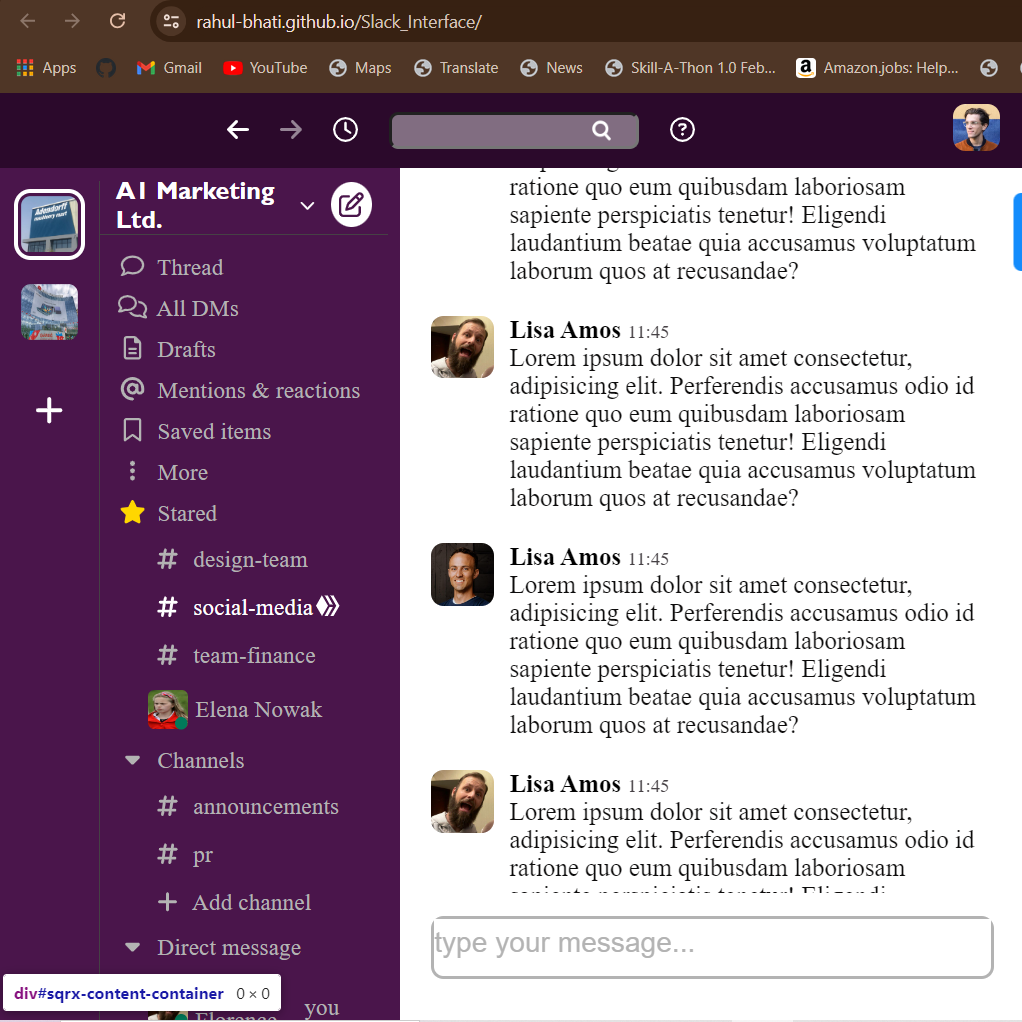Image resolution: width=1022 pixels, height=1022 pixels.
Task: Expand the AI Marketing Ltd. workspace dropdown
Action: 307,206
